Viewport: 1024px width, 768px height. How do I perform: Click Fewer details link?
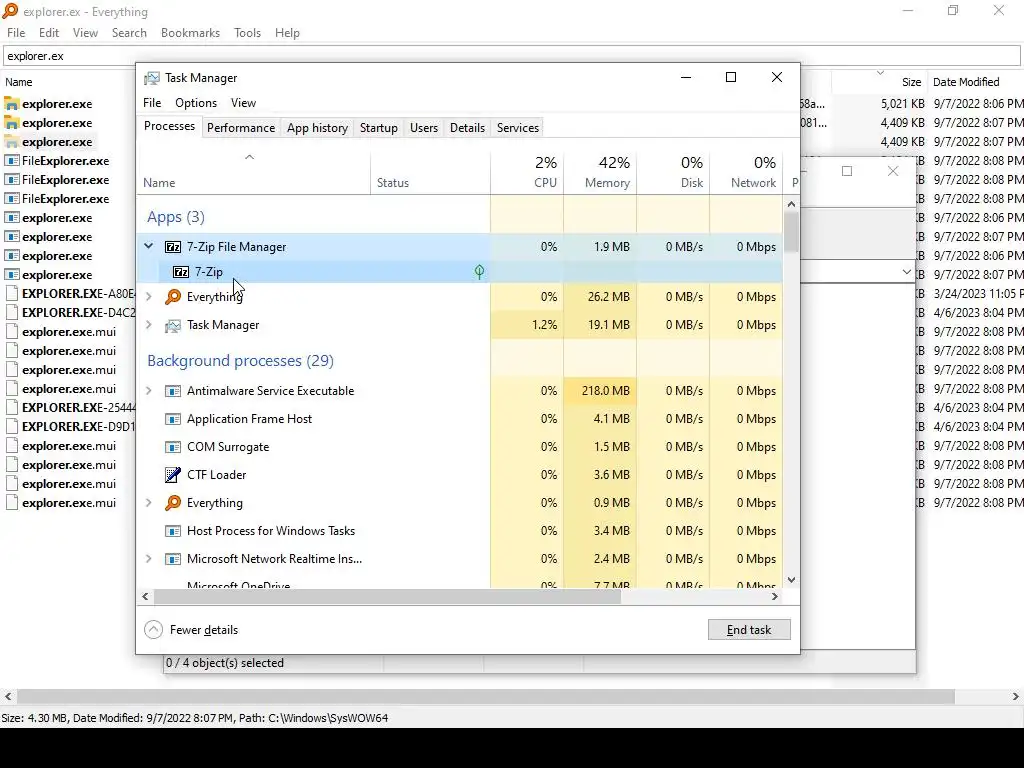(204, 630)
